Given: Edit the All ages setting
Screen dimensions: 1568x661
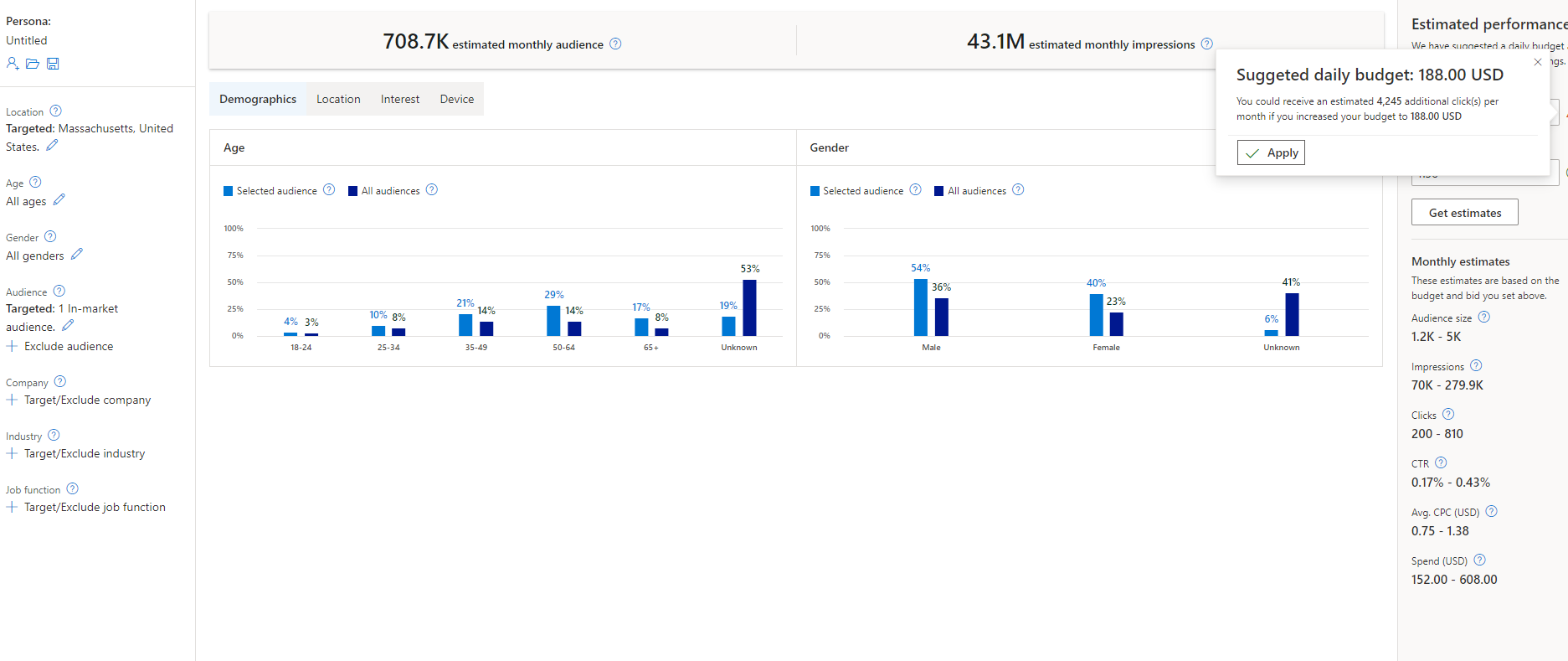Looking at the screenshot, I should (x=59, y=200).
